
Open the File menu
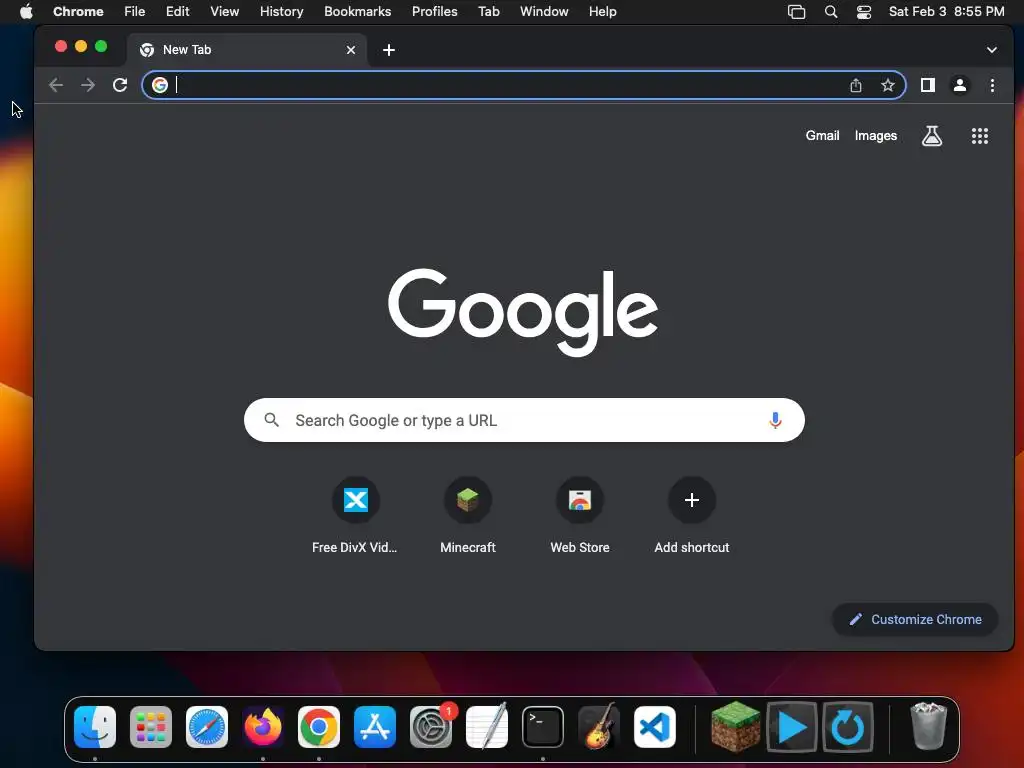(135, 12)
